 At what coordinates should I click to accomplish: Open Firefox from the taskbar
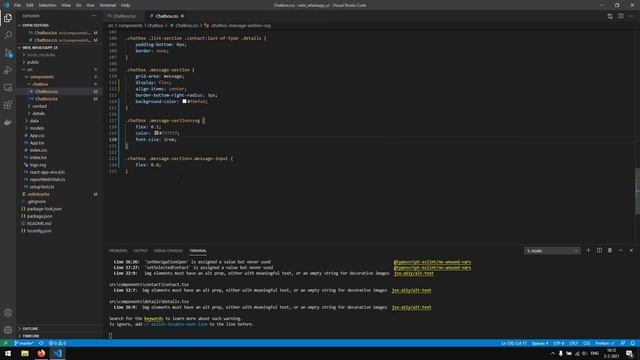(41, 353)
